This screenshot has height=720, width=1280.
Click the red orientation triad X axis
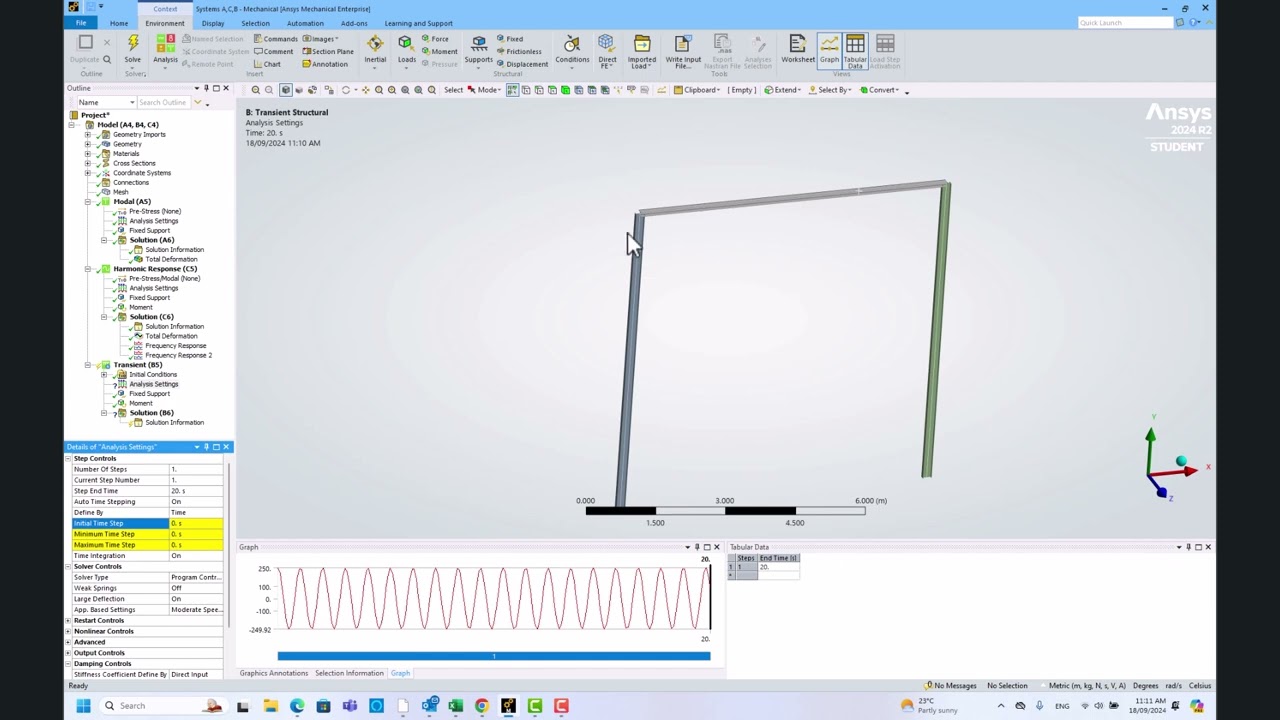pos(1190,471)
